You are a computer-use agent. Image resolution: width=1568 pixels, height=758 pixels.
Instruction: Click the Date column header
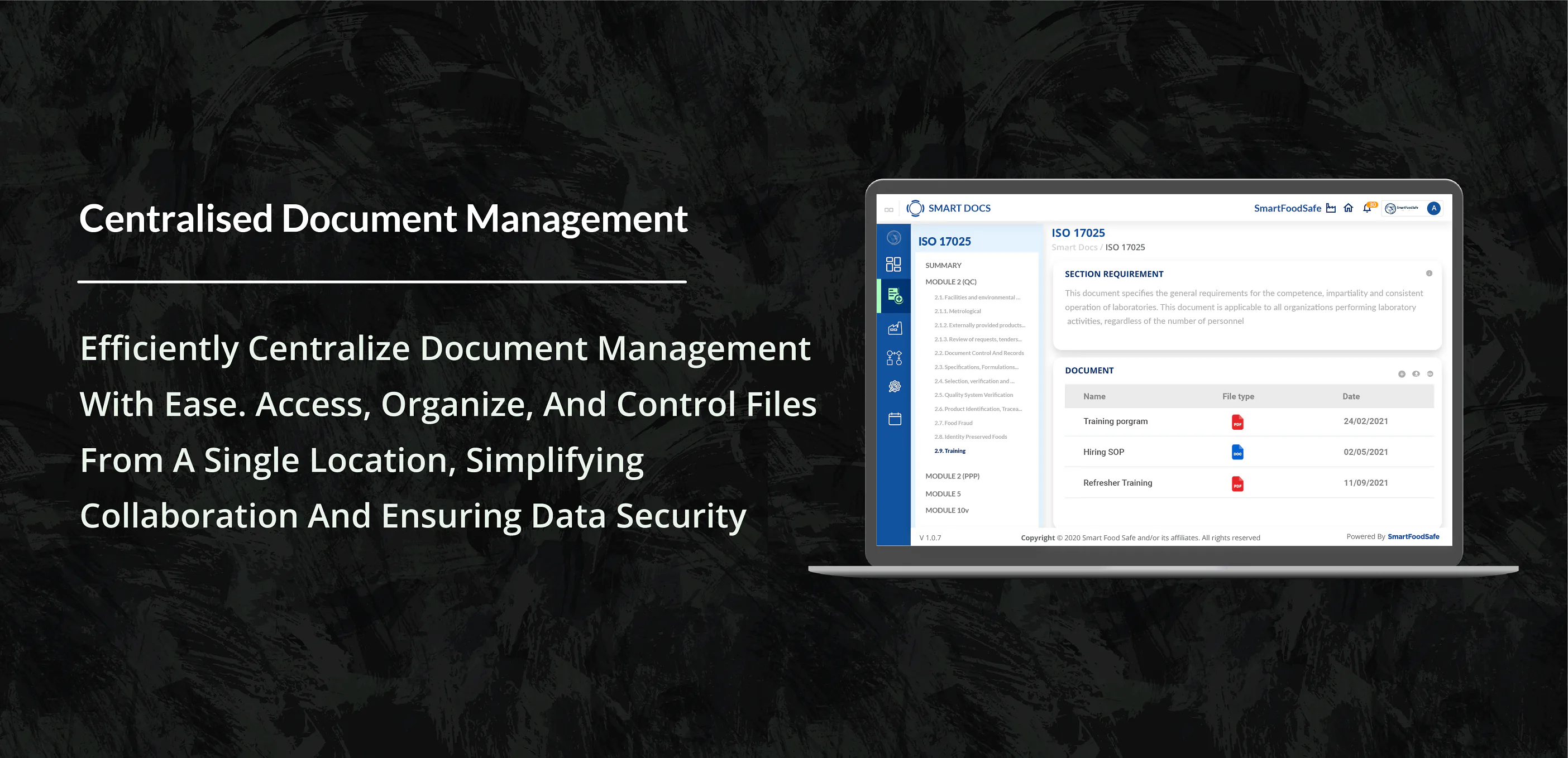[x=1351, y=396]
